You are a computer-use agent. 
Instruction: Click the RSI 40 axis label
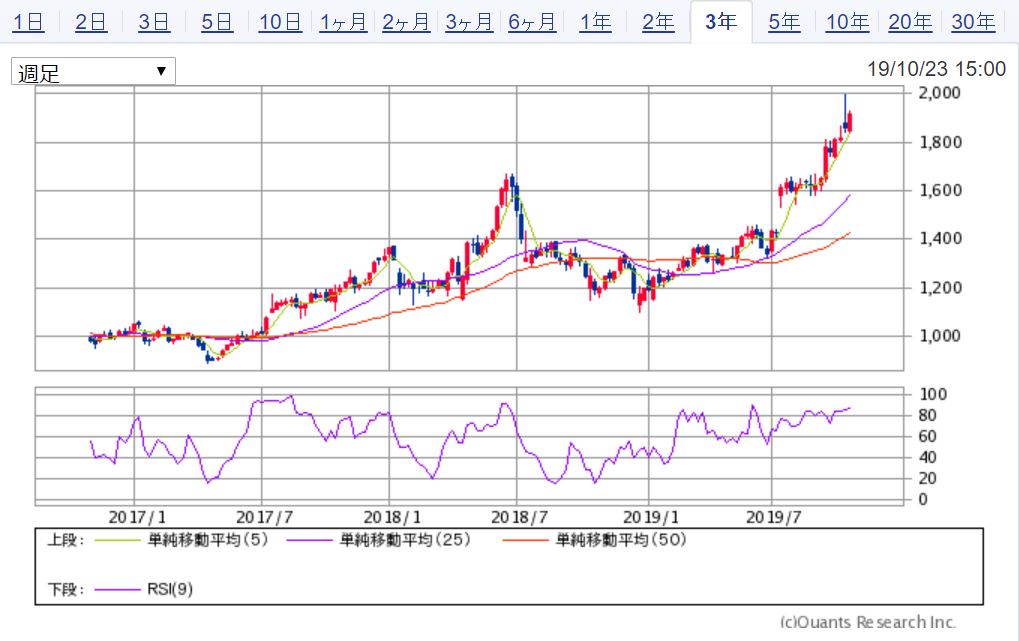tap(927, 458)
